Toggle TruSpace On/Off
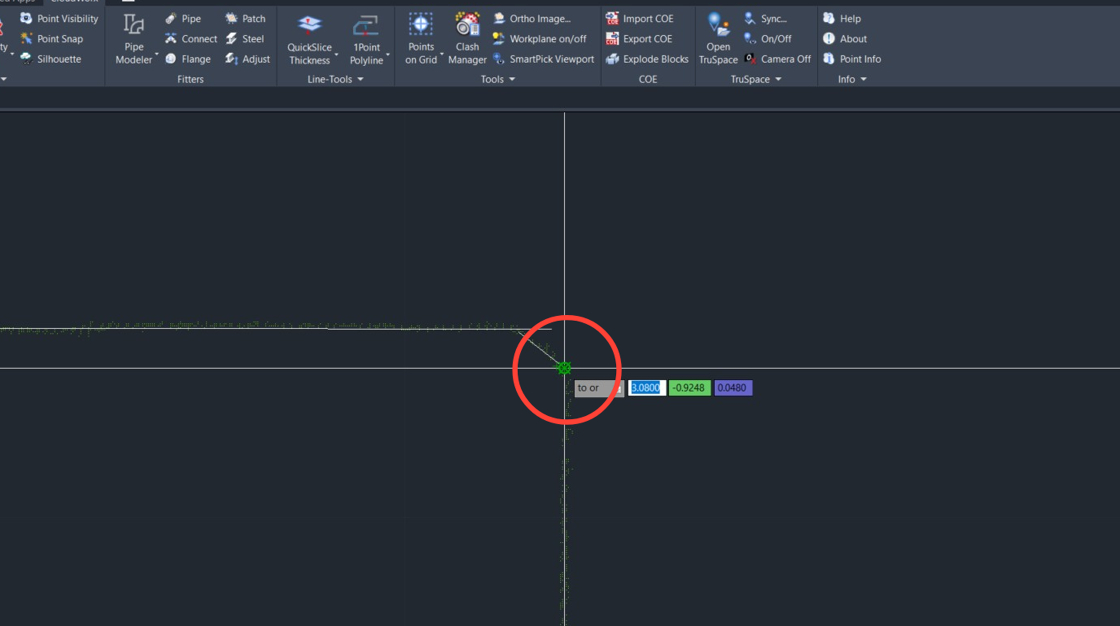Image resolution: width=1120 pixels, height=626 pixels. point(767,39)
